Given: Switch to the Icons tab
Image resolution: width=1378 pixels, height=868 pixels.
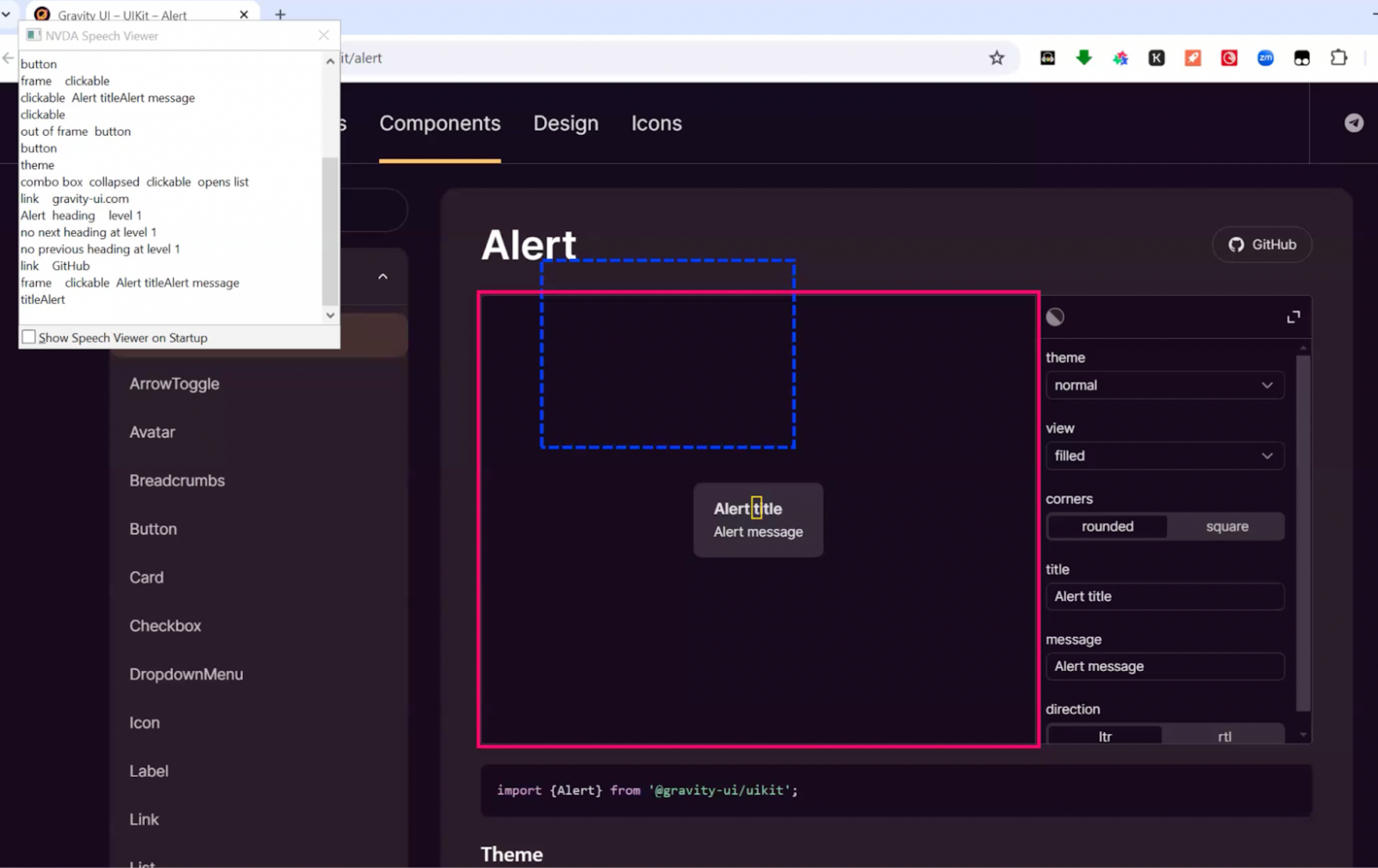Looking at the screenshot, I should (x=656, y=123).
